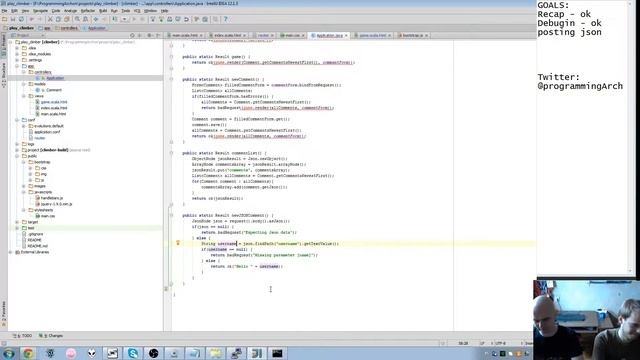640x360 pixels.
Task: Expand External Libraries node
Action: pos(11,252)
